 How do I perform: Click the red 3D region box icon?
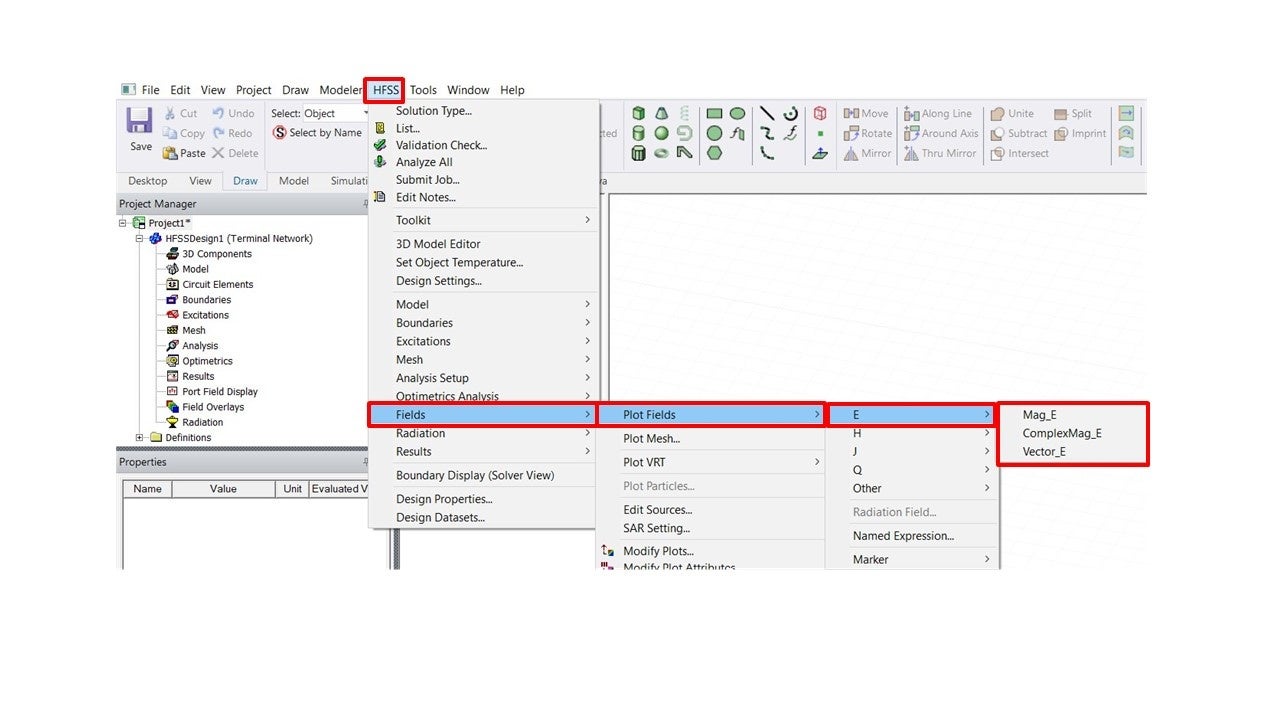pyautogui.click(x=820, y=113)
